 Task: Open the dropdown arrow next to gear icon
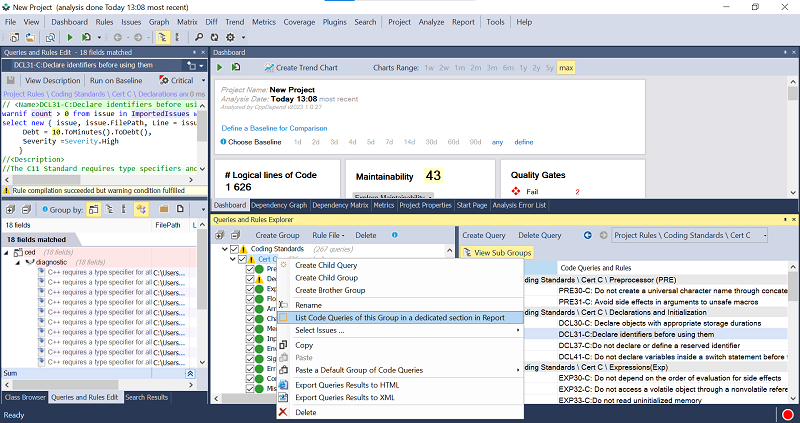(x=243, y=37)
